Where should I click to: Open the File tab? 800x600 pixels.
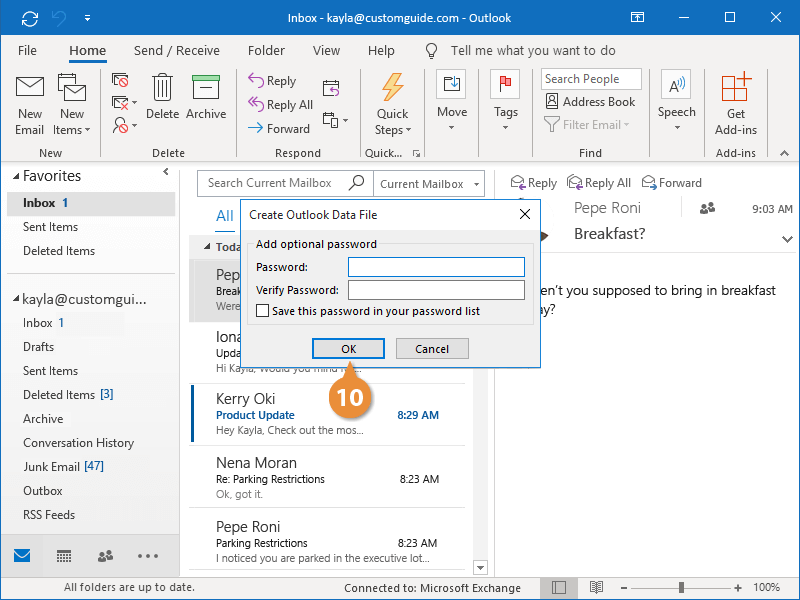27,51
